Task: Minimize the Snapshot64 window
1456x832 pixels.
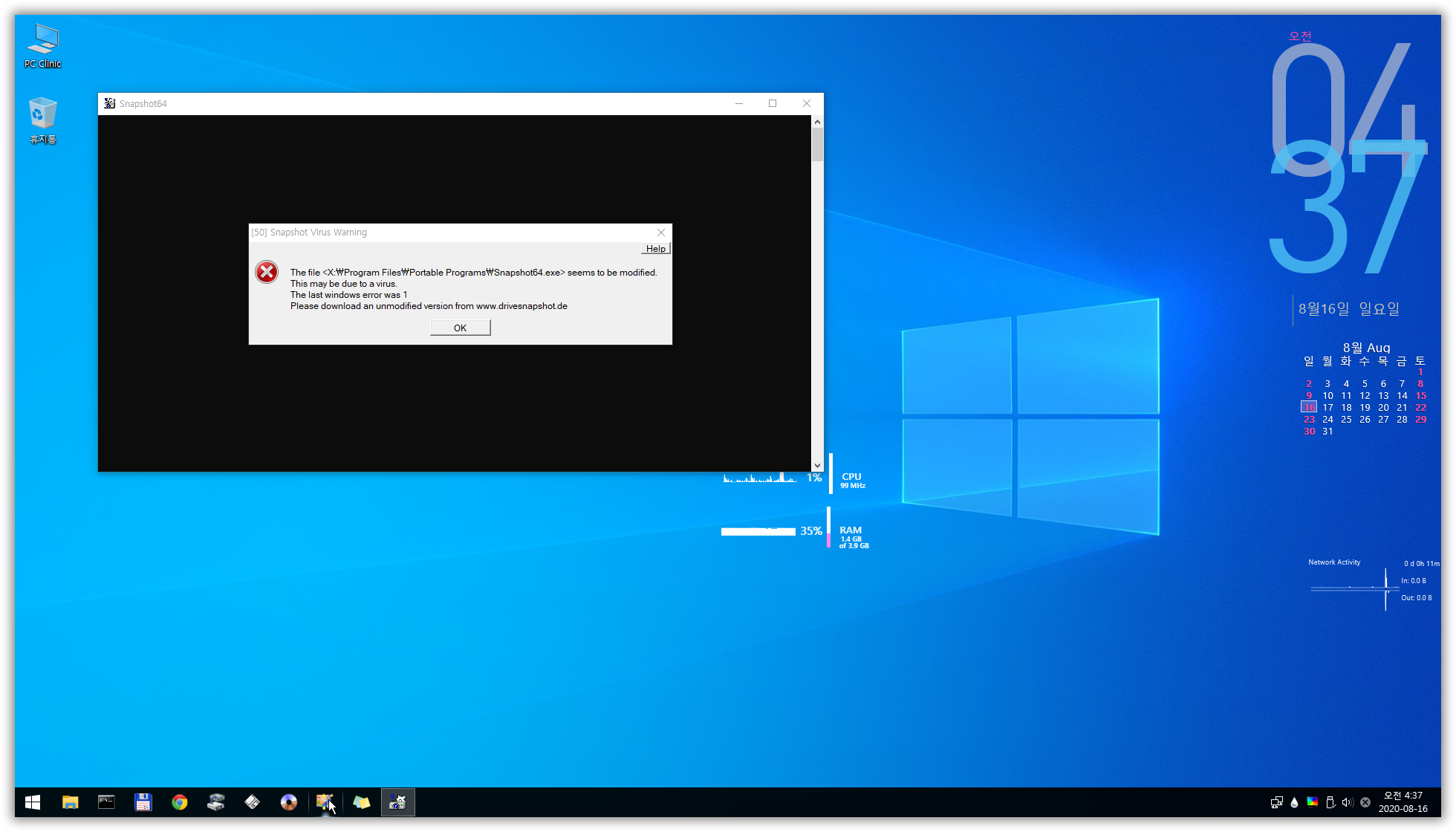Action: click(x=739, y=103)
